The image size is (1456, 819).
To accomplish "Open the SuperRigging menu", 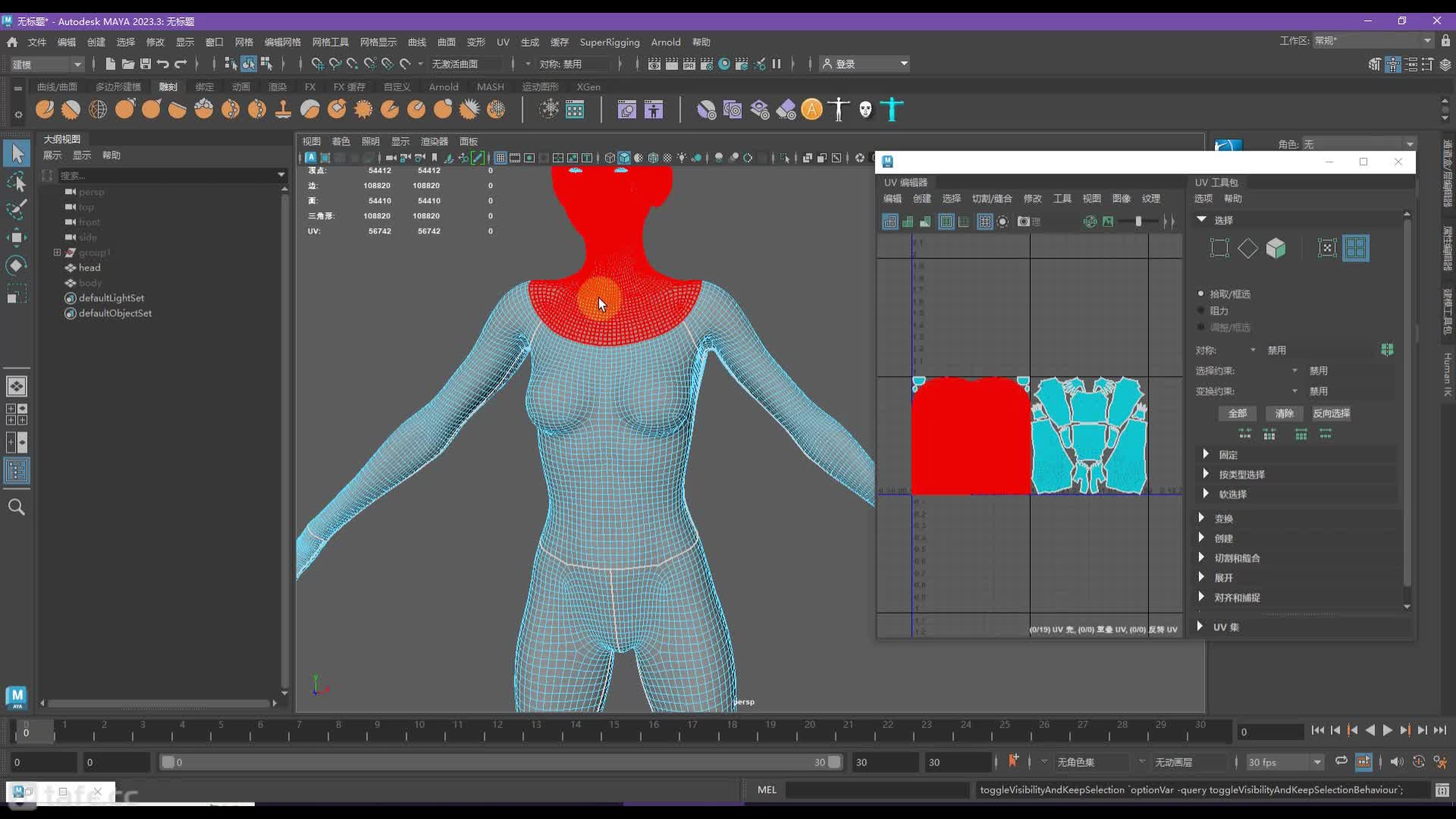I will click(610, 42).
